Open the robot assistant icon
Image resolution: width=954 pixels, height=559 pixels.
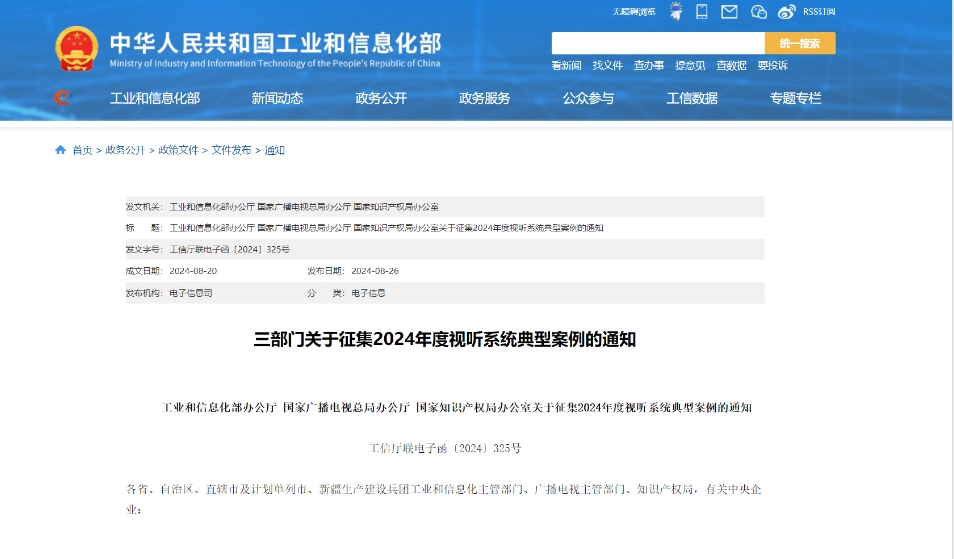coord(675,12)
